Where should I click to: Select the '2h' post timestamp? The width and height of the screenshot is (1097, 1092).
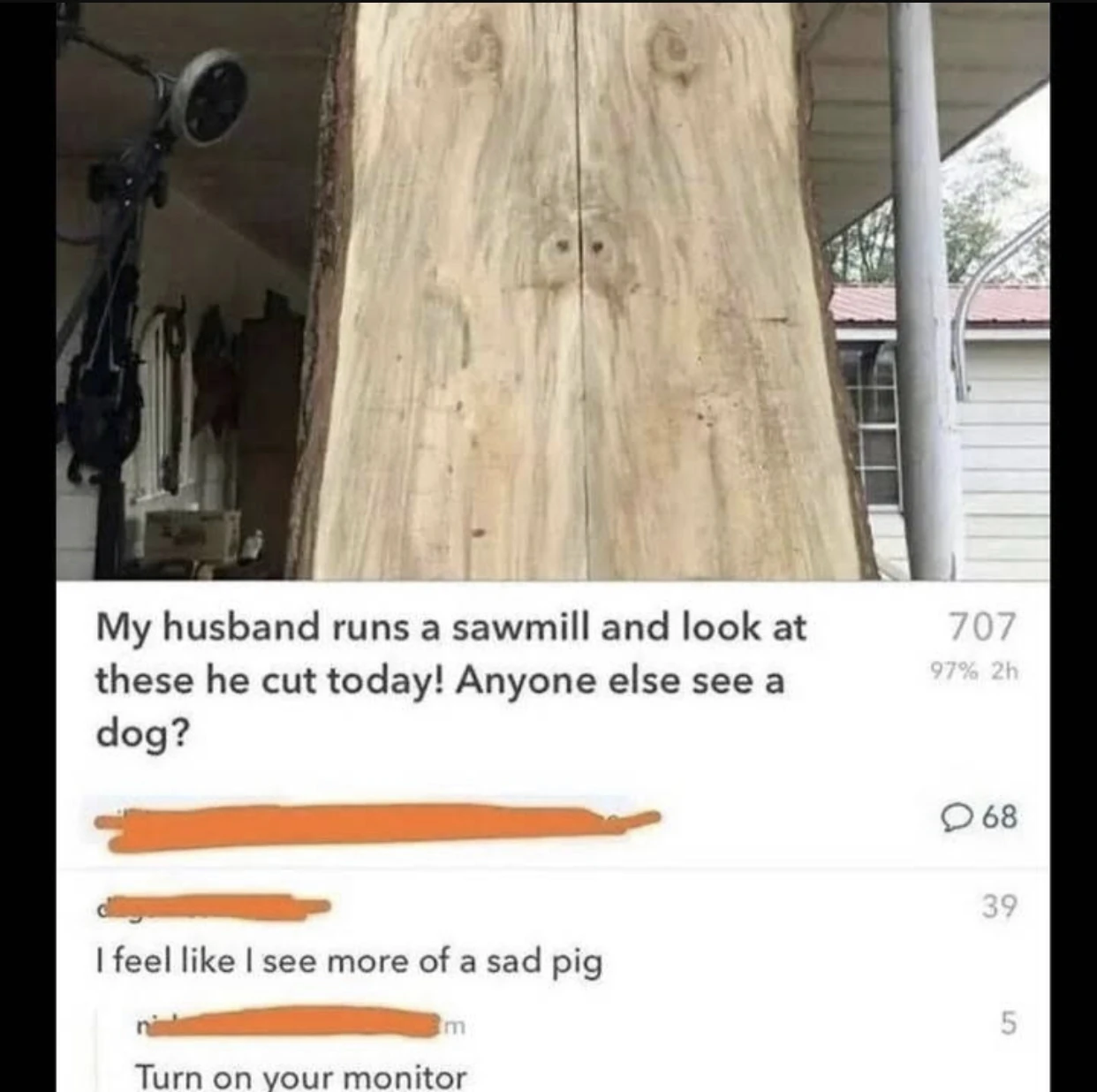pos(1004,671)
